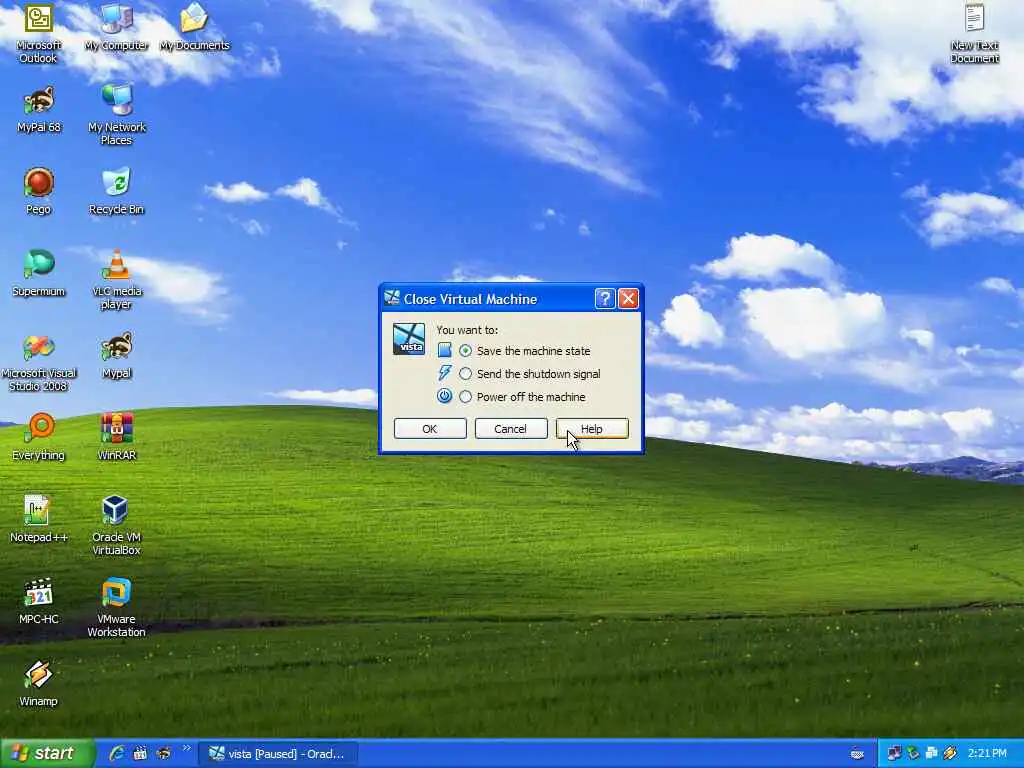1024x768 pixels.
Task: Click the keyboard icon on the taskbar
Action: [x=857, y=754]
